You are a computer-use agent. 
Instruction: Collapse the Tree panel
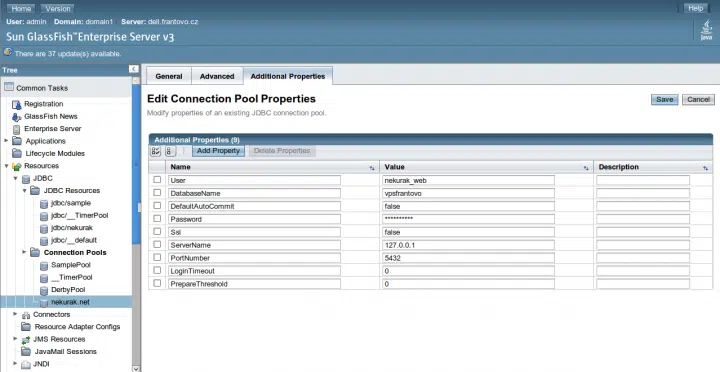[x=134, y=69]
